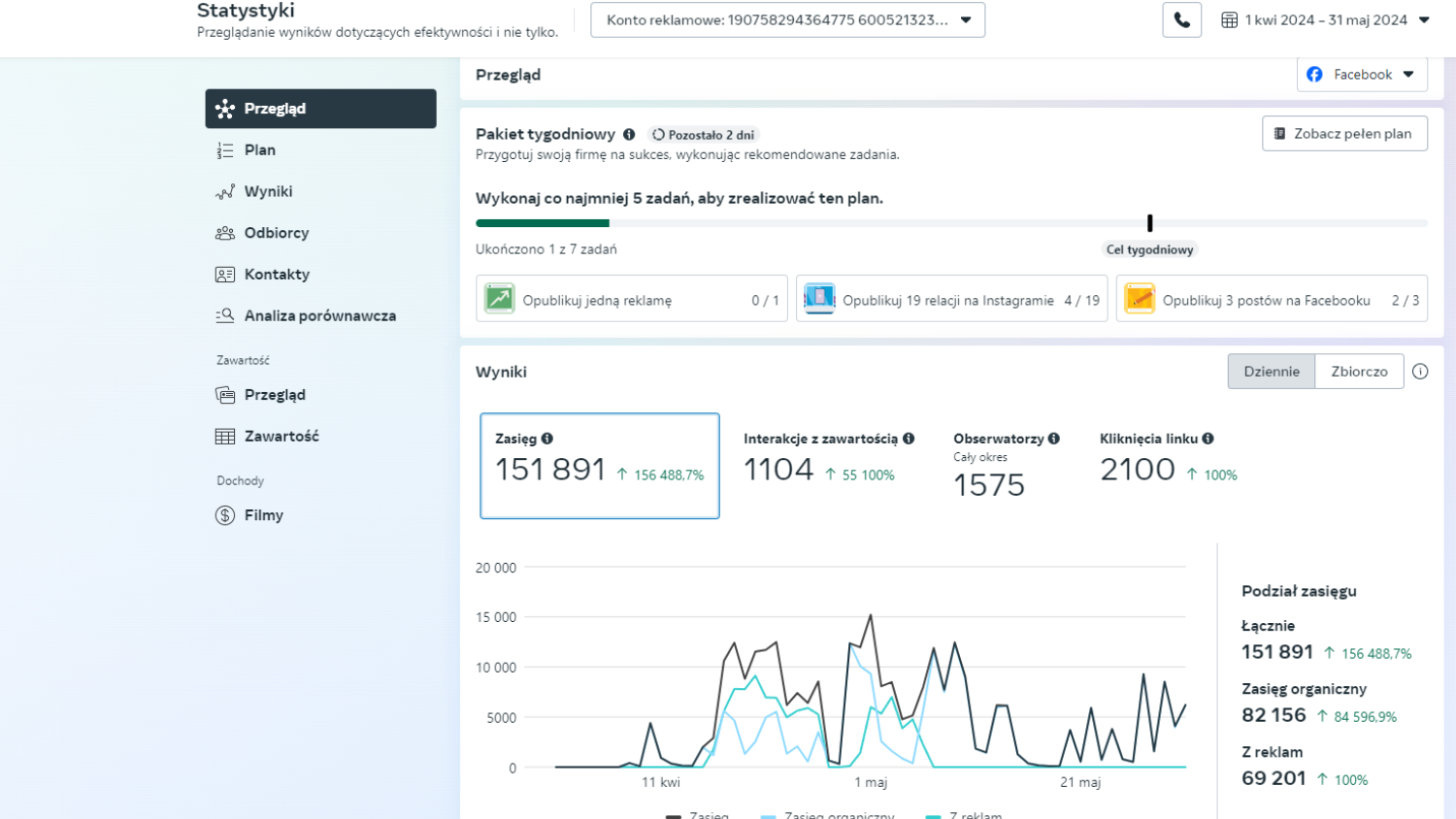Click info icon next to Pakiet tygodniowy

click(x=629, y=135)
